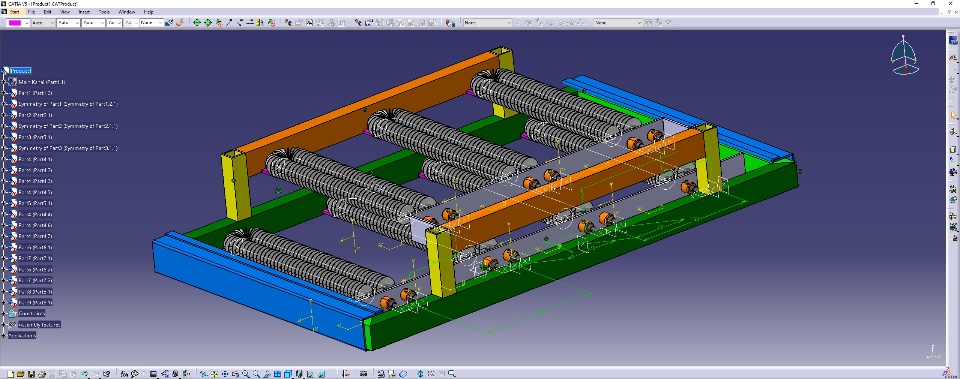Click the 3D compass at top right
Viewport: 960px width, 379px height.
point(904,56)
